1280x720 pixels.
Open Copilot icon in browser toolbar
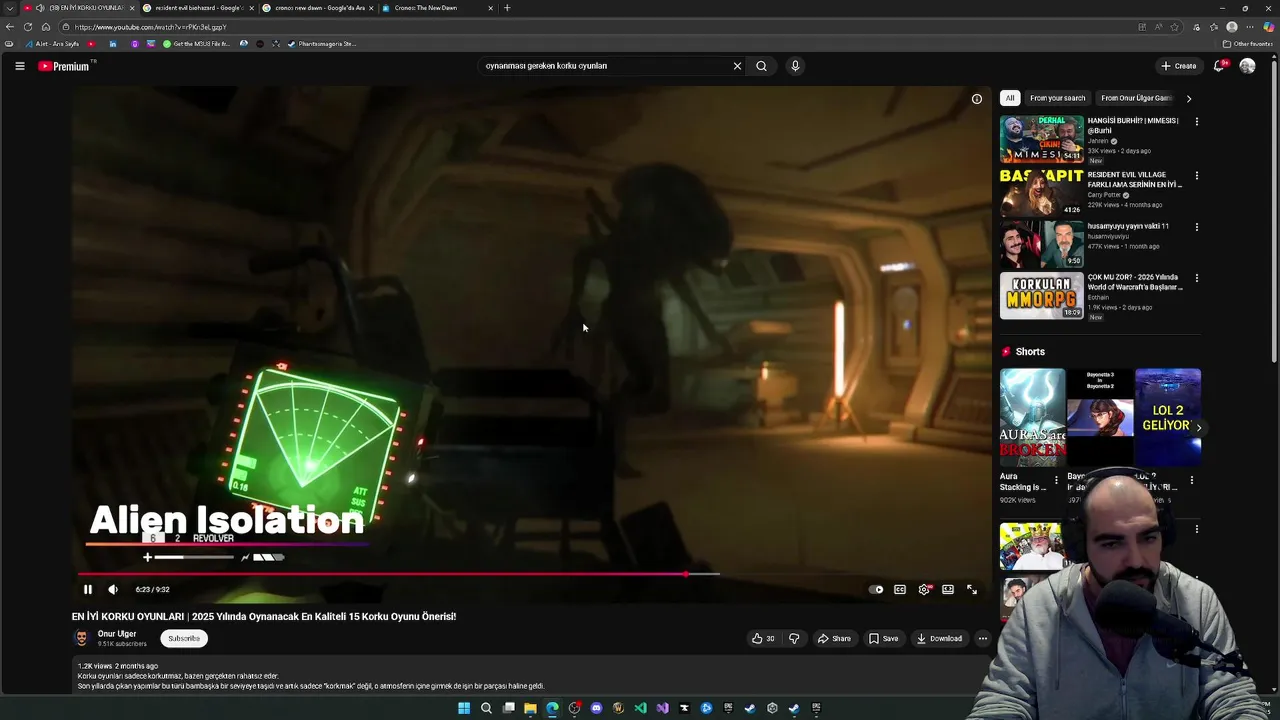click(1269, 27)
